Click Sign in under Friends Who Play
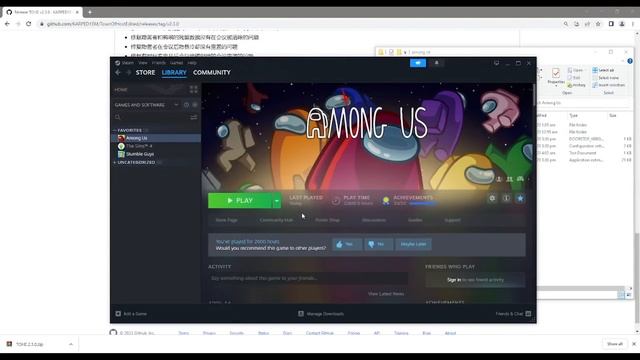Screen dimensions: 640x360 pyautogui.click(x=454, y=280)
